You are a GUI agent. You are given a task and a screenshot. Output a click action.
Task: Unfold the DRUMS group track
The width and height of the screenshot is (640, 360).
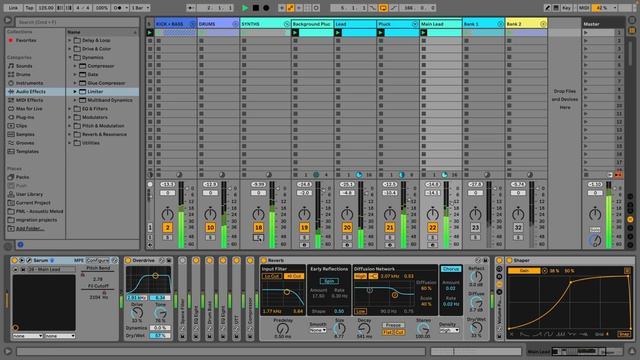235,24
